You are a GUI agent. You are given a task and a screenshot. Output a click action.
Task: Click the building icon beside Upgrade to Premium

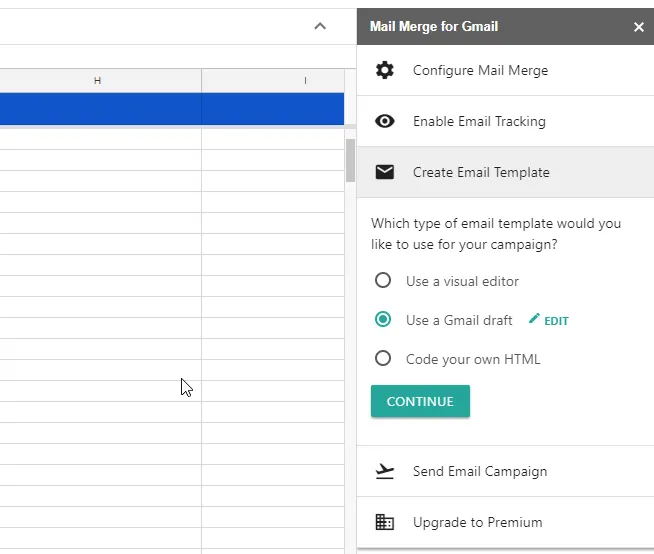coord(385,522)
